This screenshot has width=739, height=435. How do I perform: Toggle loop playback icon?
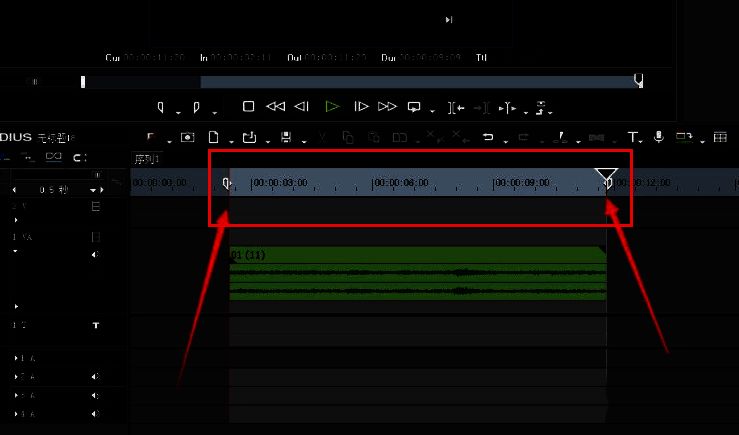pos(413,106)
